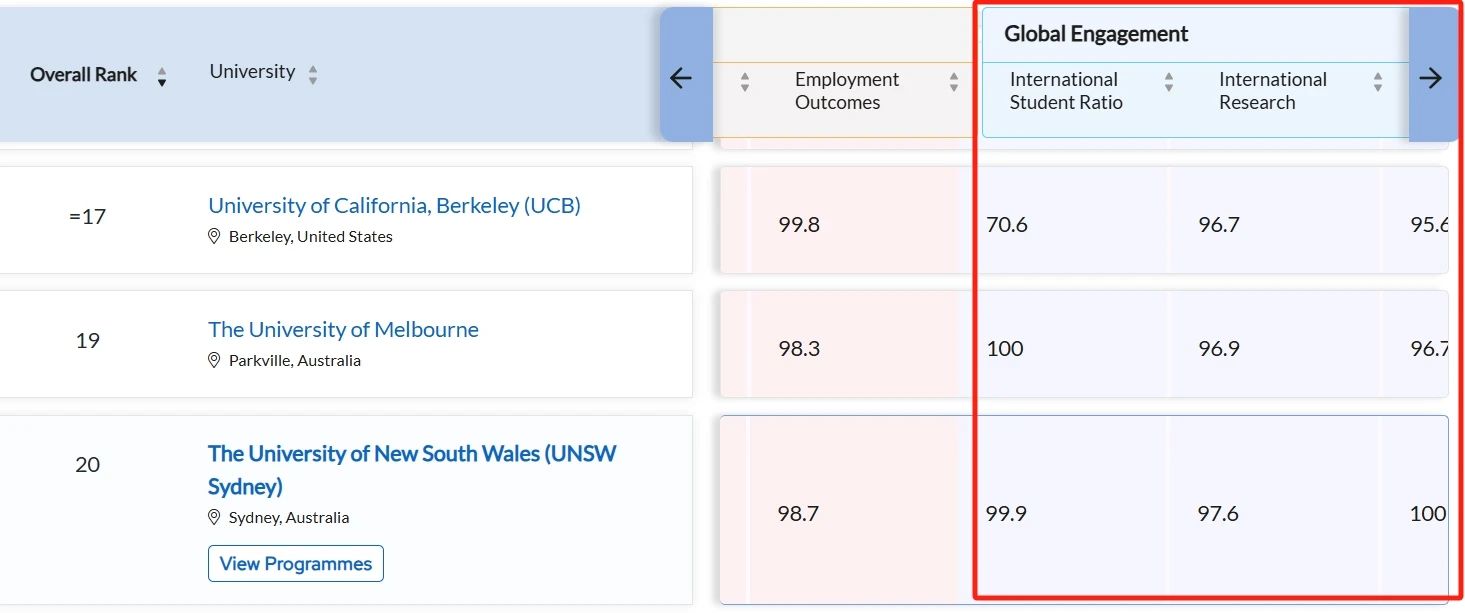The image size is (1465, 613).
Task: Sort by International Student Ratio arrows
Action: pos(1168,82)
